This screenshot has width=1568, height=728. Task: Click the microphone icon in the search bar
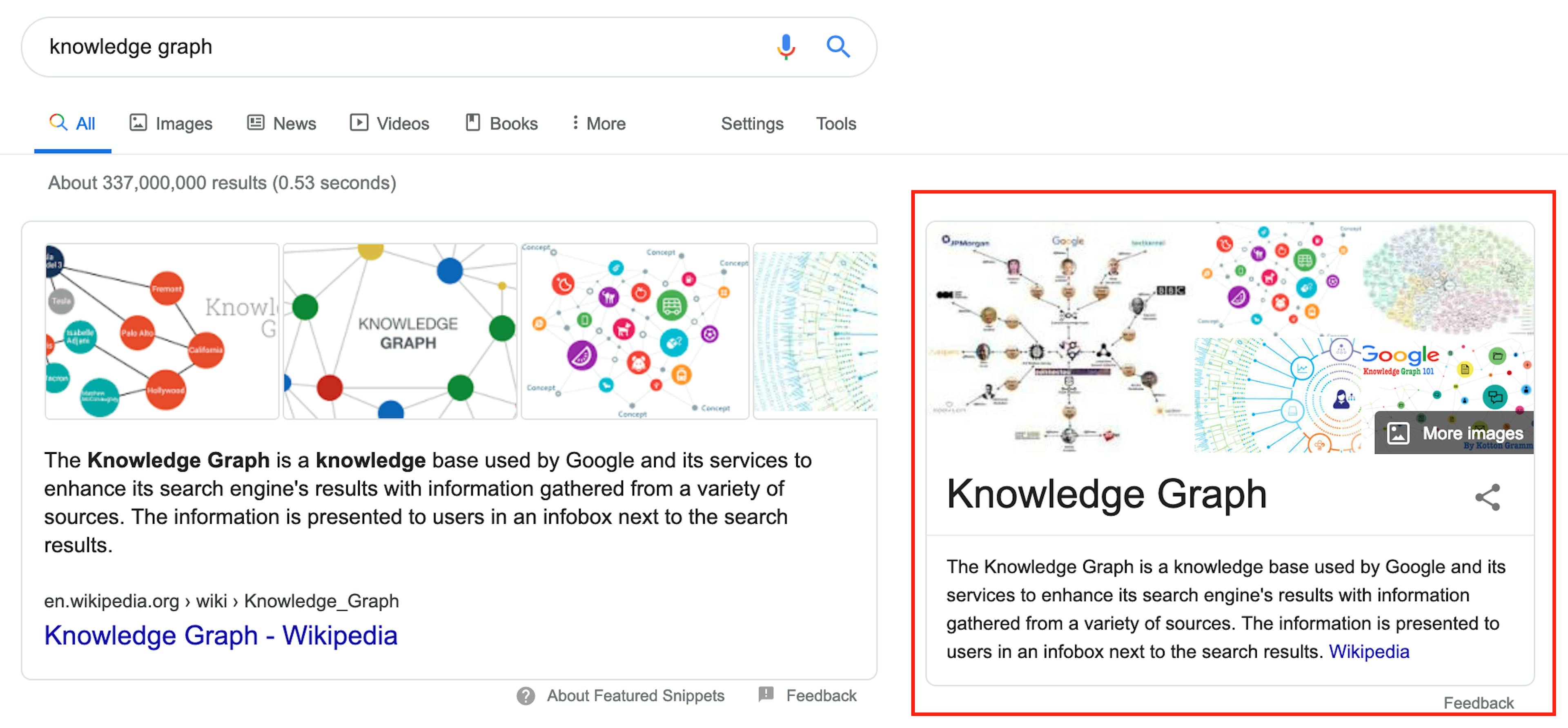click(786, 46)
